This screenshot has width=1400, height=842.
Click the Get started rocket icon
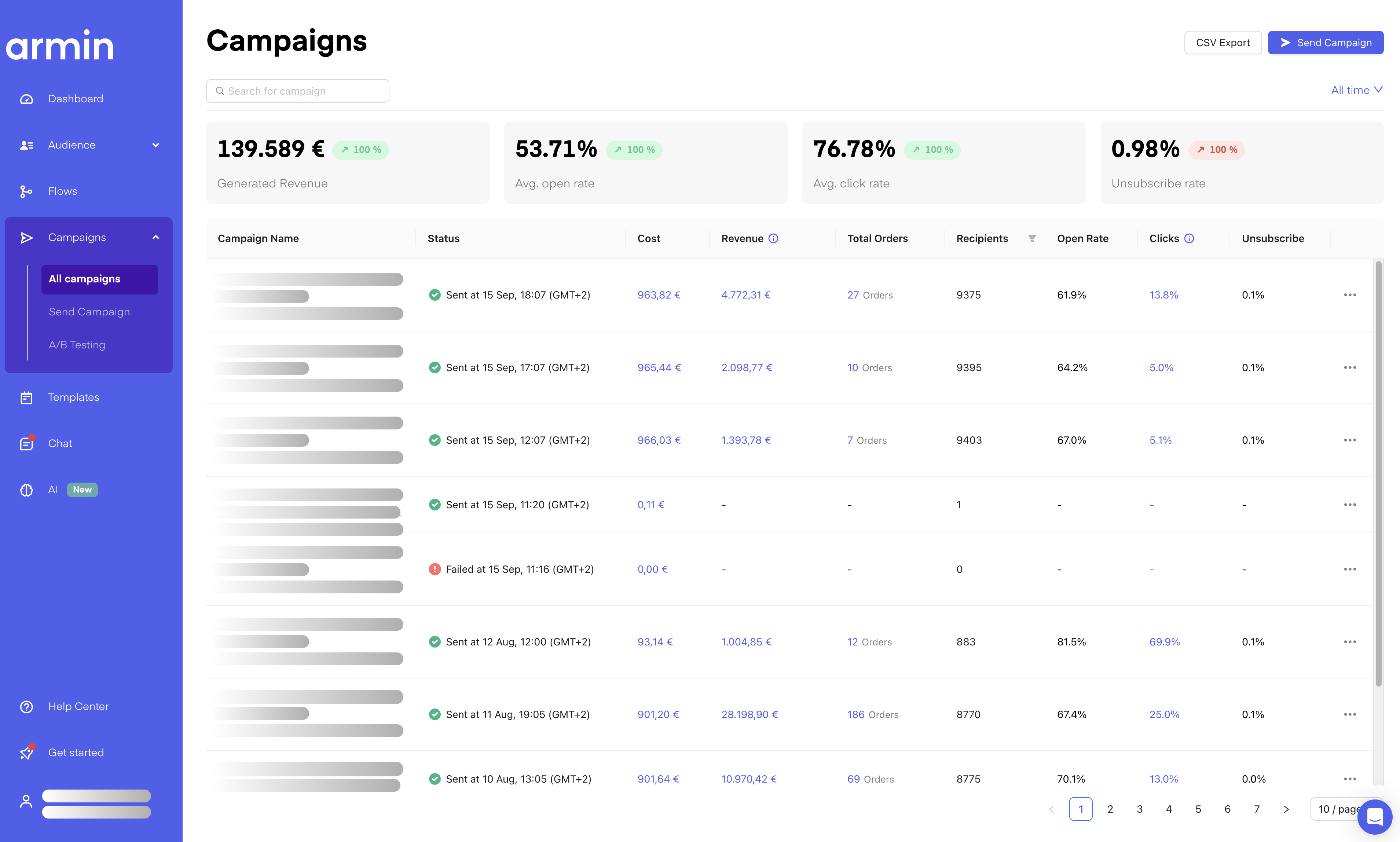(26, 753)
